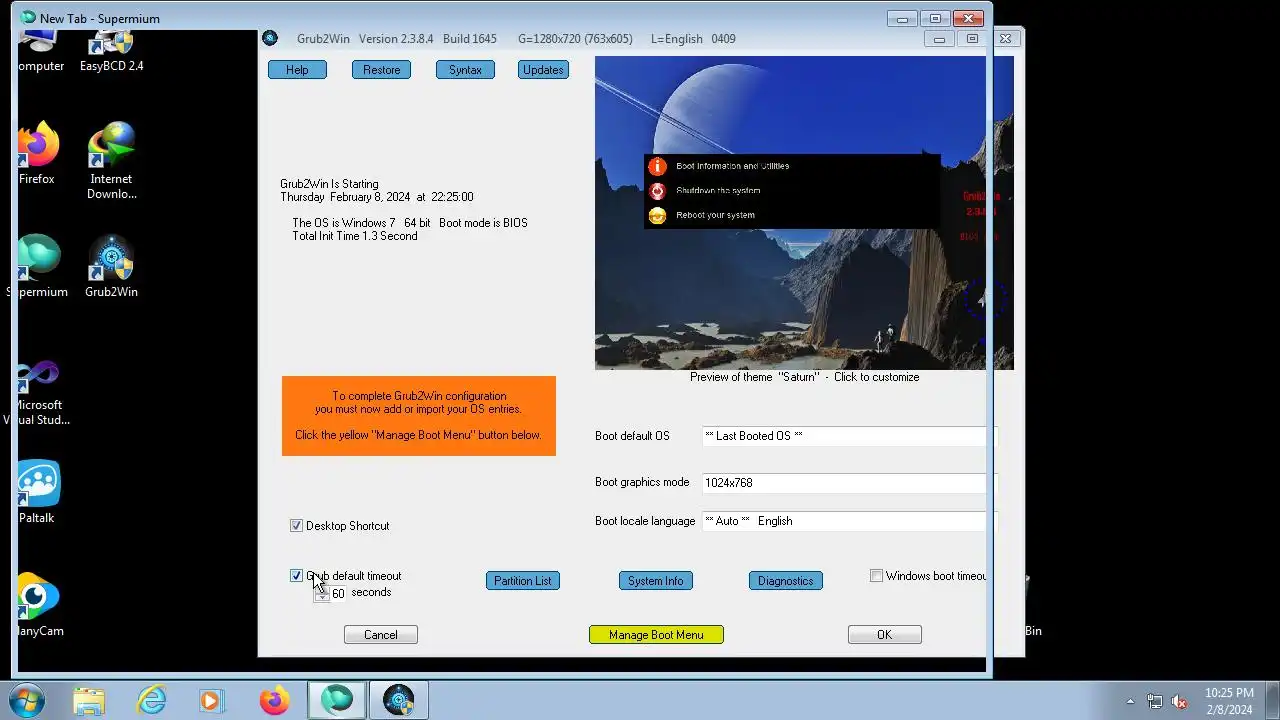Screen dimensions: 1280x720
Task: Click the Boot Information and Utilities icon in preview
Action: coord(657,167)
